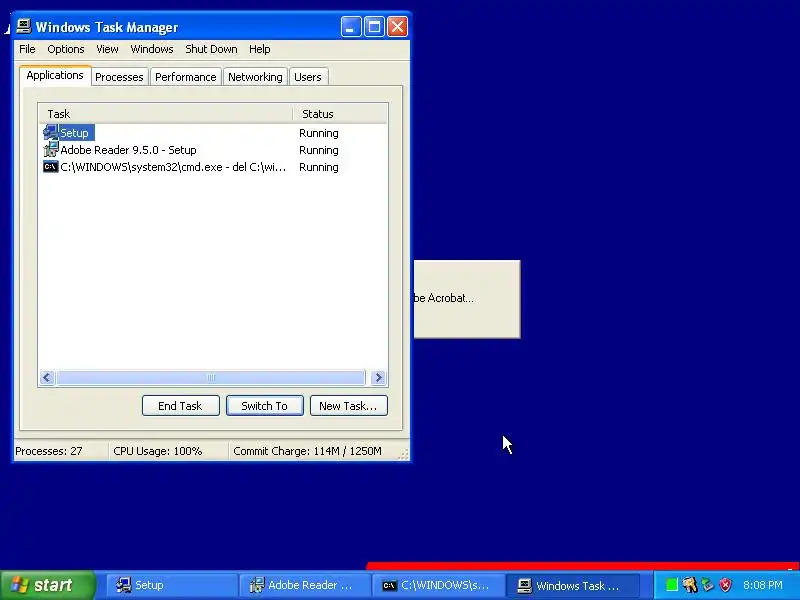Switch to the Networking tab
The width and height of the screenshot is (800, 600).
point(255,77)
